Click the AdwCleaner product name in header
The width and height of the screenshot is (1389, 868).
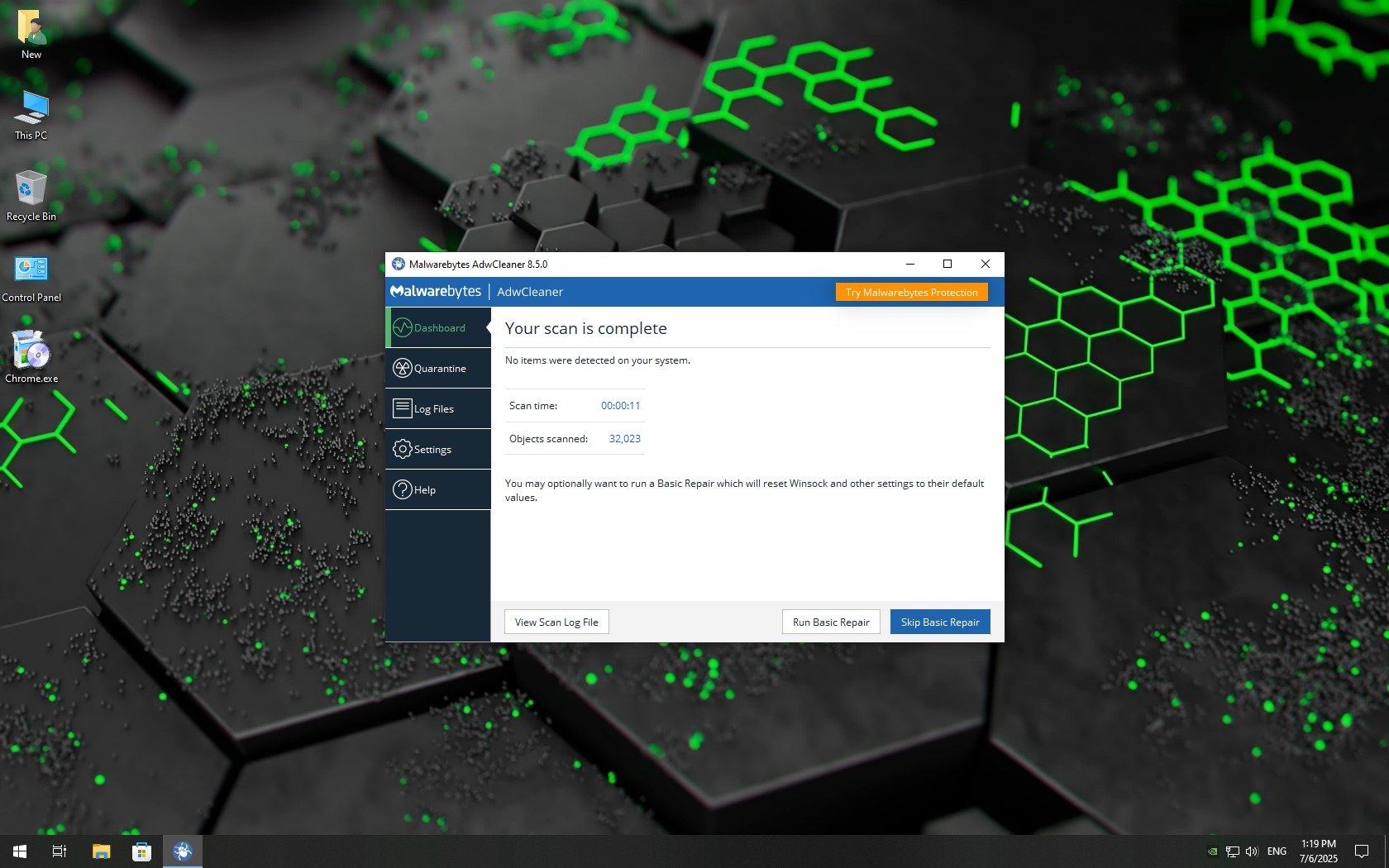coord(530,292)
